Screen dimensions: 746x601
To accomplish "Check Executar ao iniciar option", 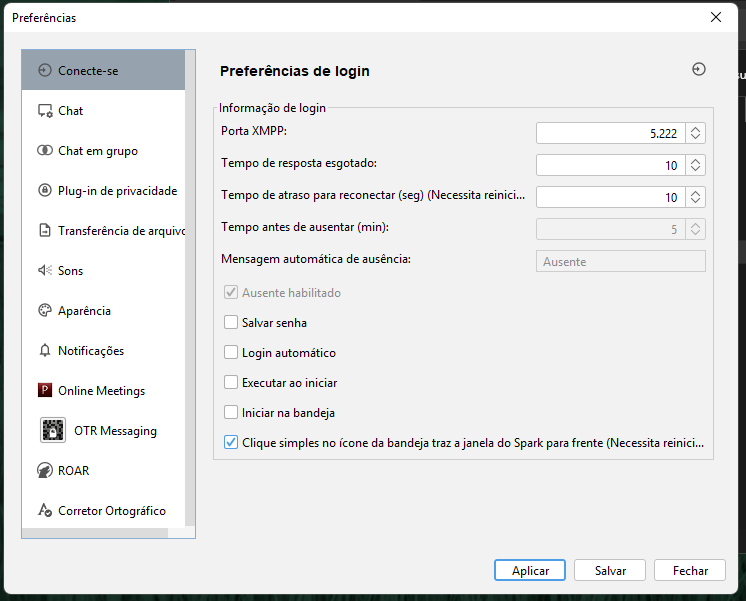I will coord(231,382).
